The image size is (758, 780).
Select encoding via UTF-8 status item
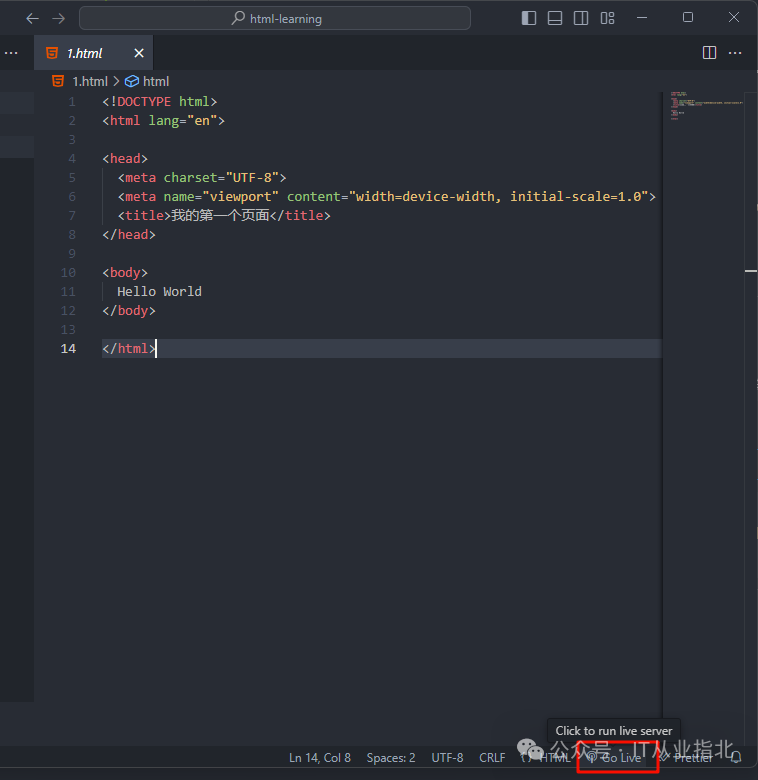447,758
